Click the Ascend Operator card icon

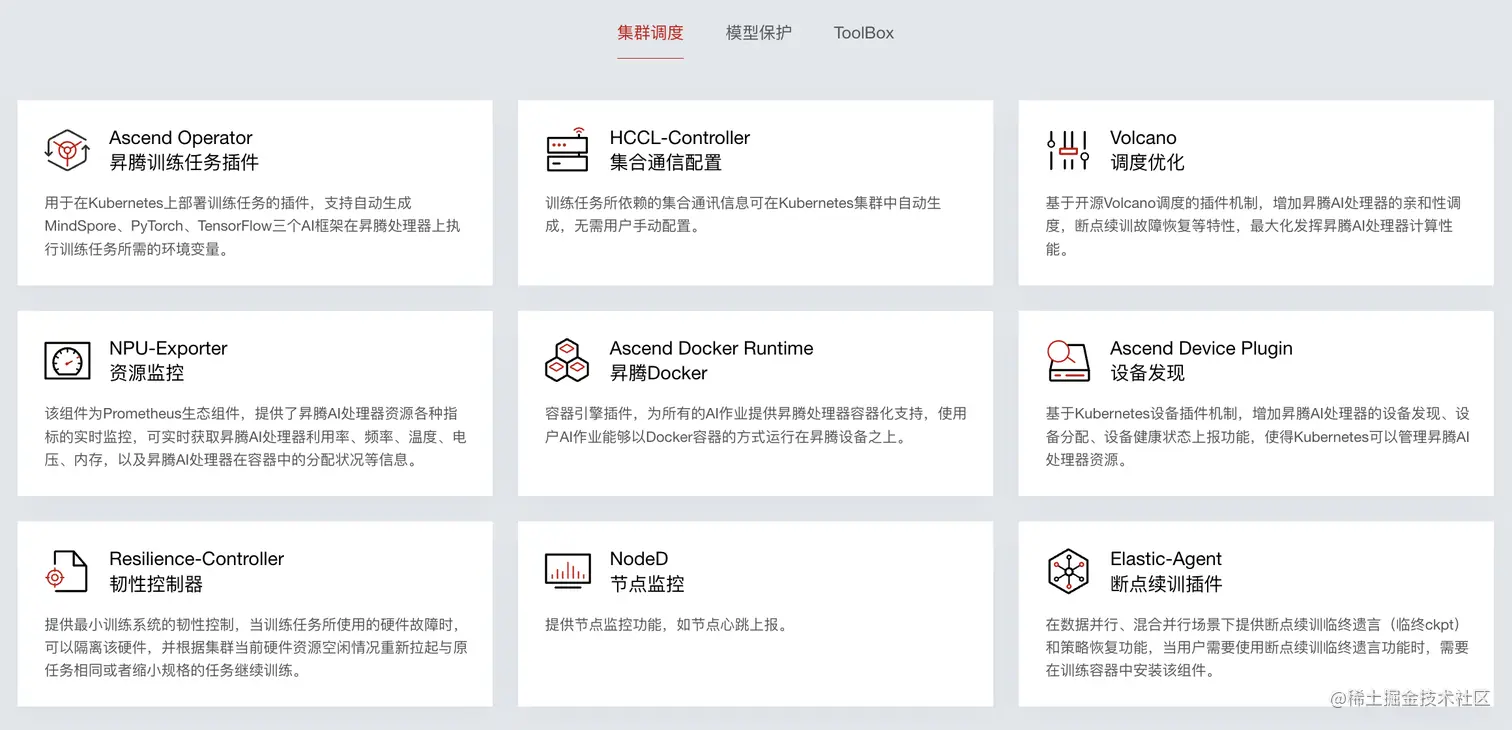(x=67, y=150)
